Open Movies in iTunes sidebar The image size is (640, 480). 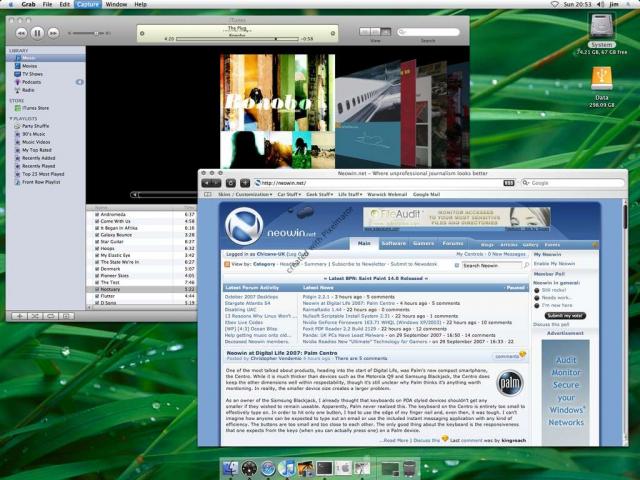(x=29, y=66)
